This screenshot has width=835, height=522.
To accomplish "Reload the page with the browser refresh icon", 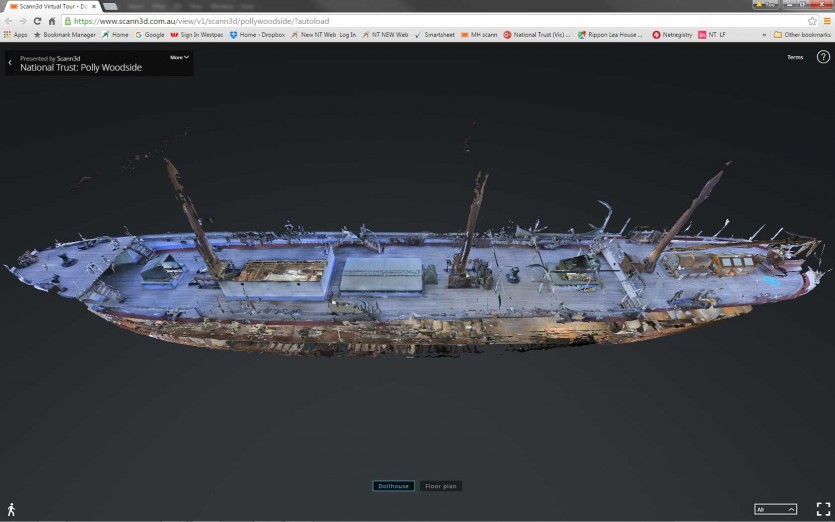I will coord(37,21).
